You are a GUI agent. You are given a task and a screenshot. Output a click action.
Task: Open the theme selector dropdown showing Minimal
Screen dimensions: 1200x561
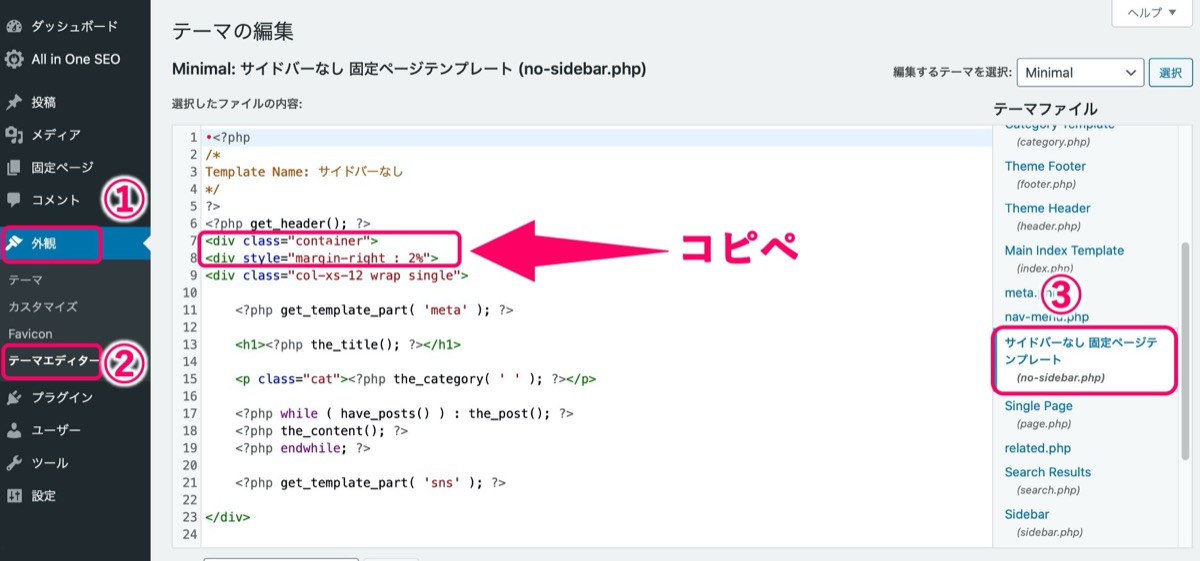pos(1080,72)
